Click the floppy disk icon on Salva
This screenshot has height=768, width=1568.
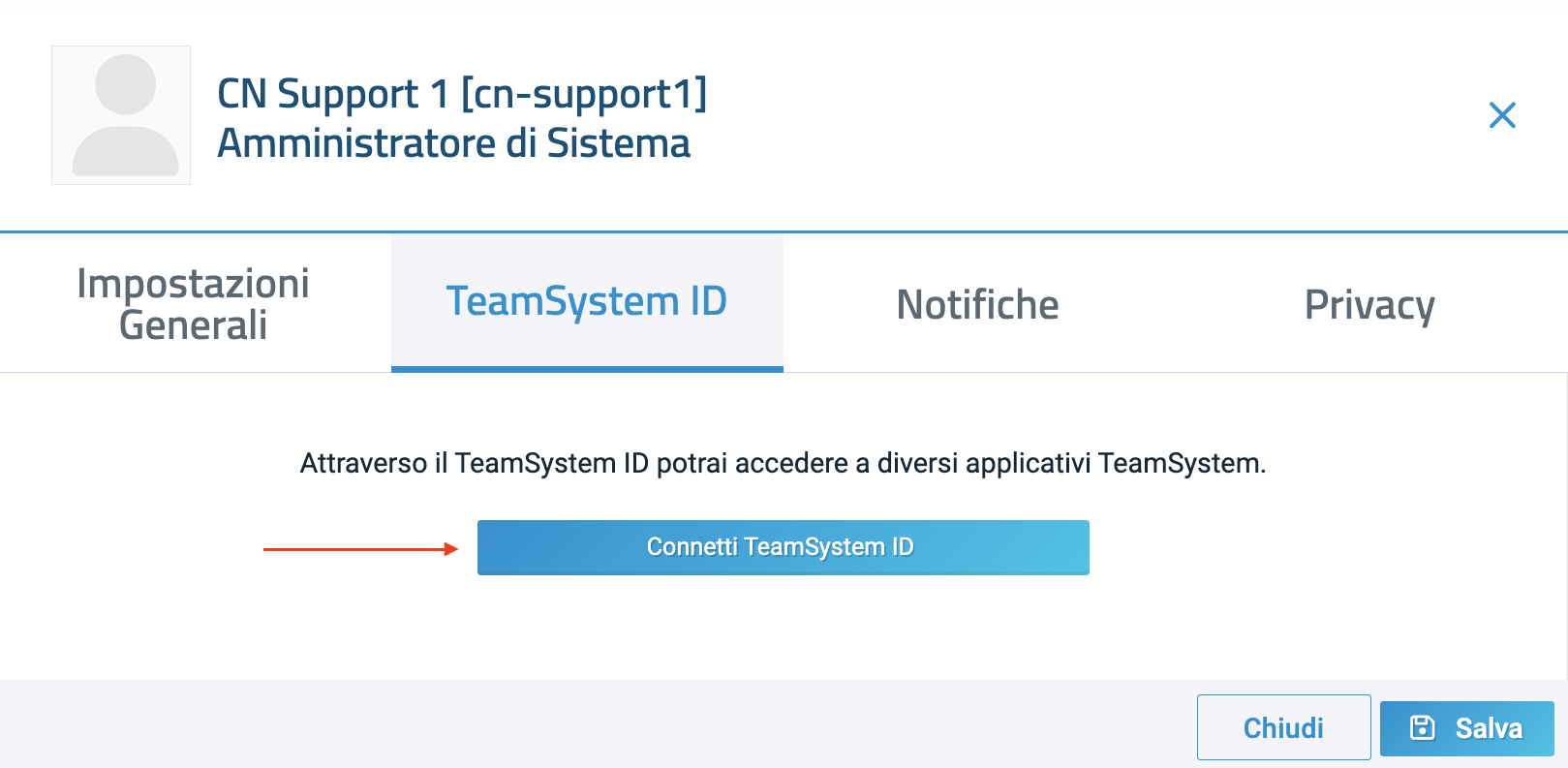(x=1422, y=727)
